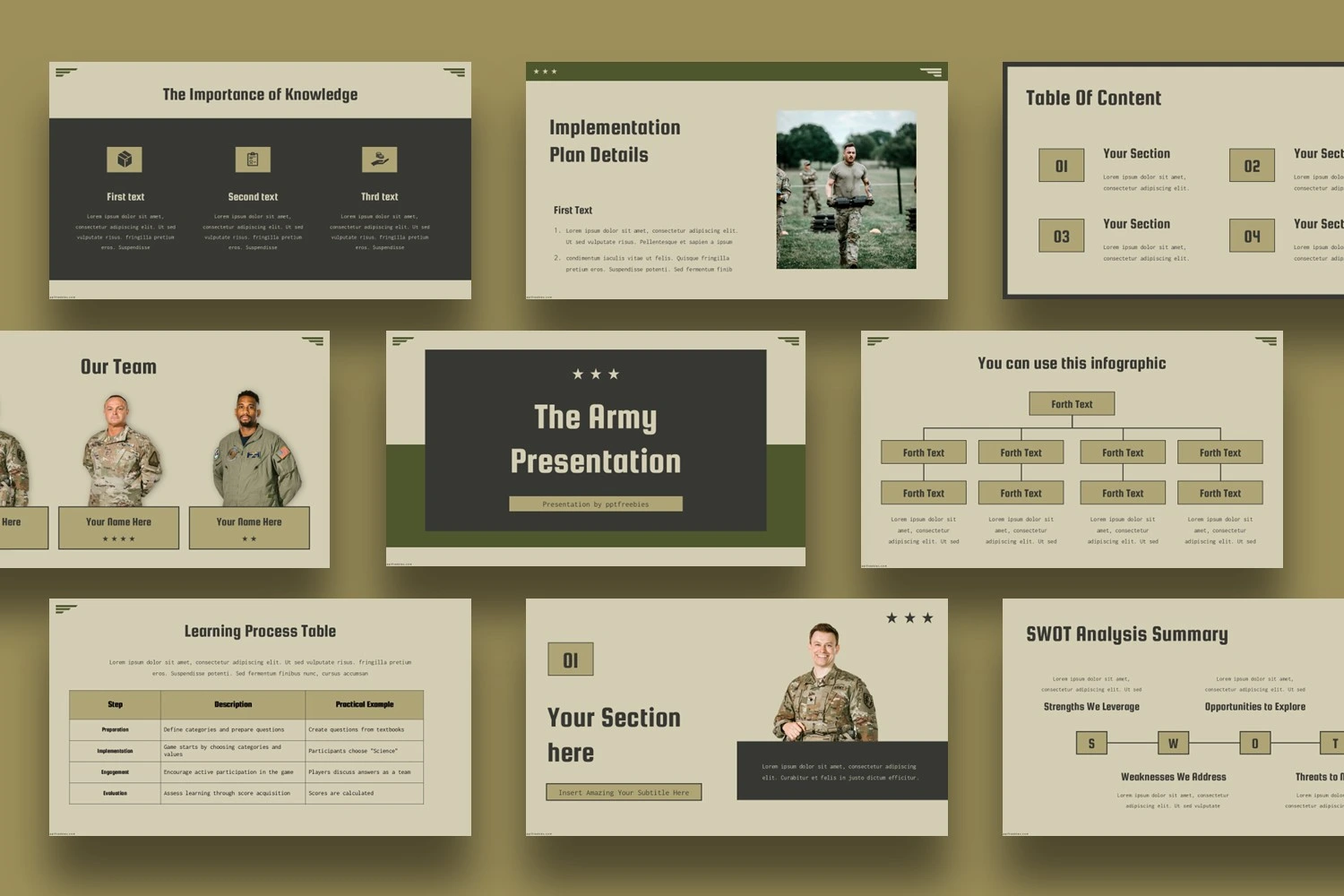This screenshot has height=896, width=1344.
Task: Select the soldier photo on Implementation Plan slide
Action: [847, 190]
